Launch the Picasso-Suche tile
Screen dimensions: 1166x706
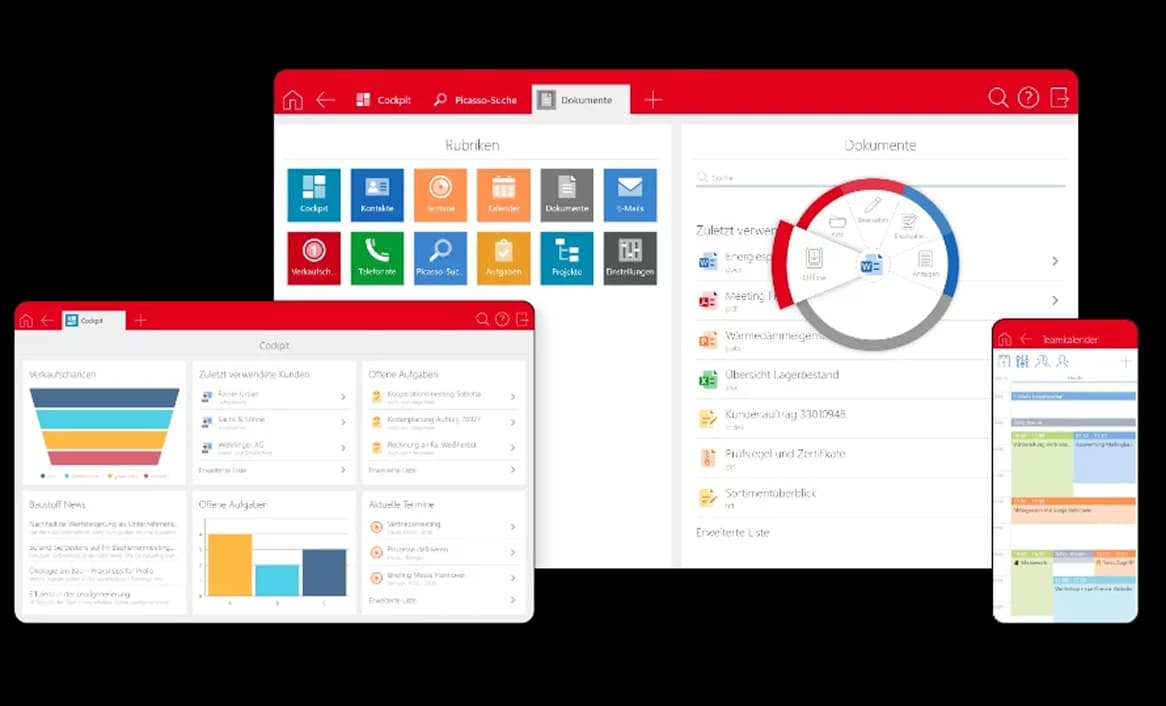point(440,257)
